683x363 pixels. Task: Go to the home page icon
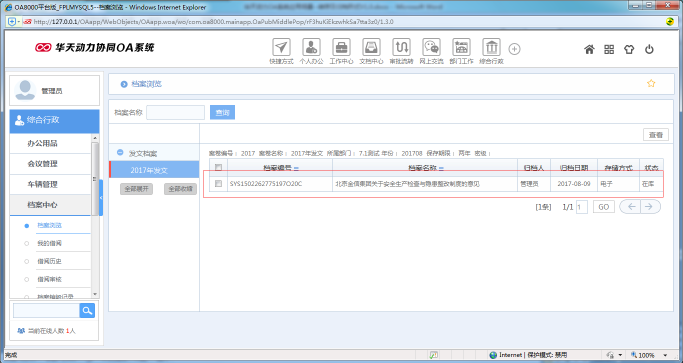589,49
